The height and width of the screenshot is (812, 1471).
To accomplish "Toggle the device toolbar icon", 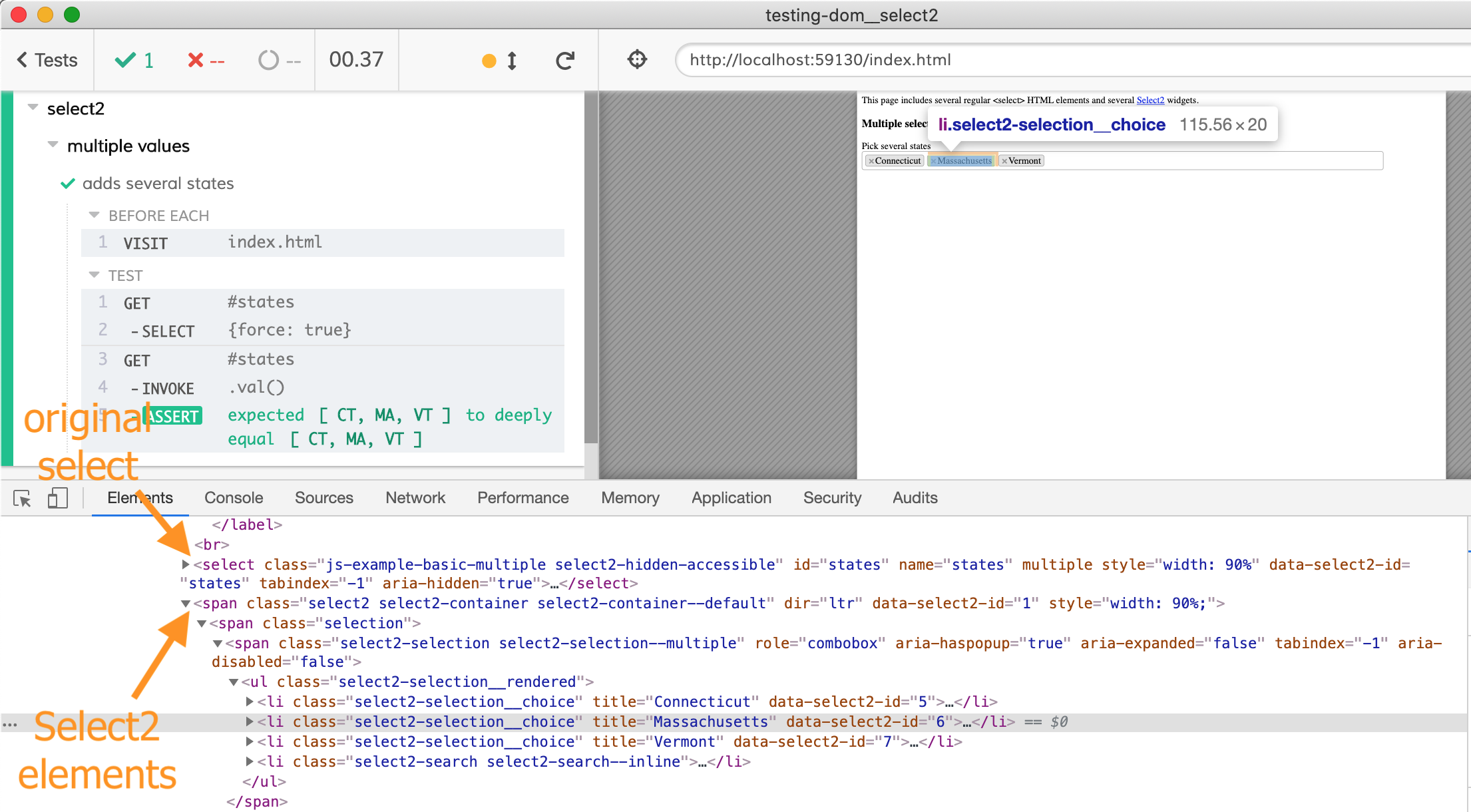I will coord(58,498).
